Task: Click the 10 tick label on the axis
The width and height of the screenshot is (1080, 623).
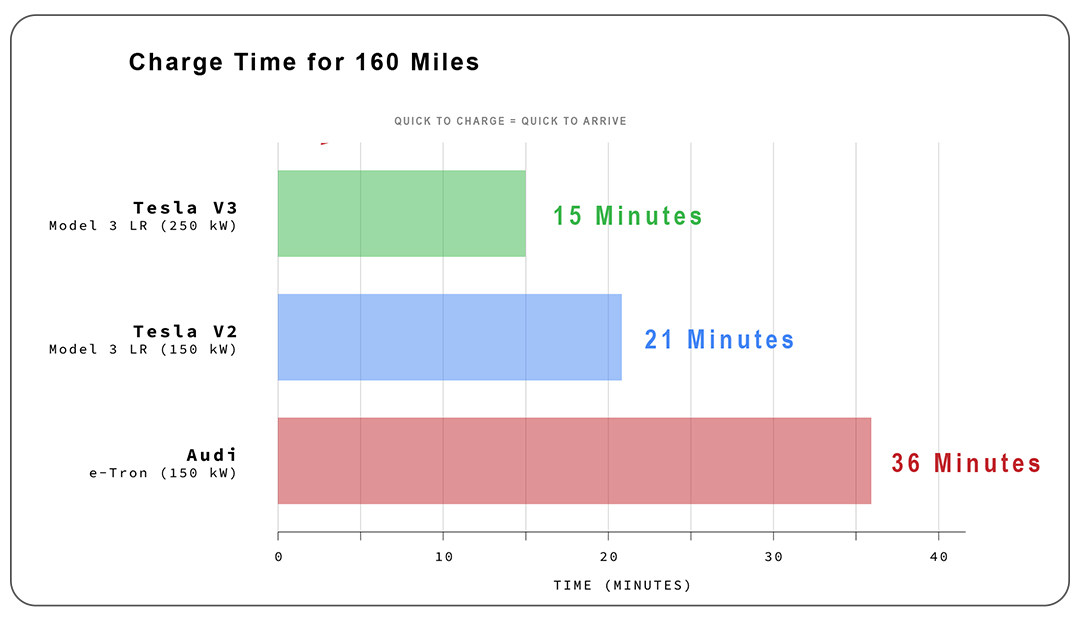Action: pyautogui.click(x=443, y=556)
